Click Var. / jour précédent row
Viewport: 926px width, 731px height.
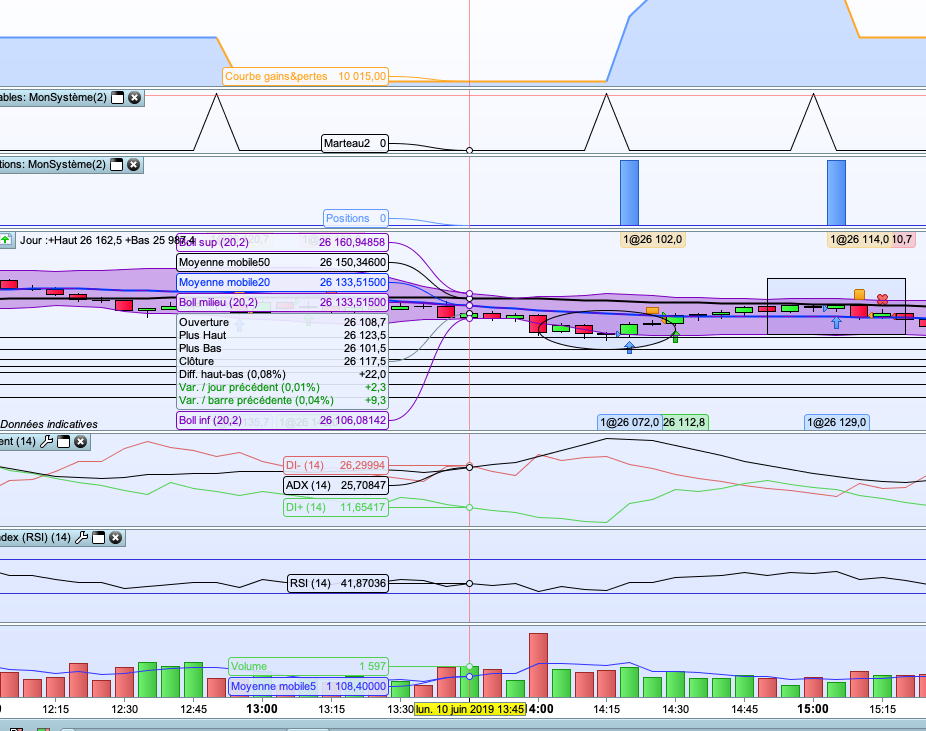click(282, 387)
